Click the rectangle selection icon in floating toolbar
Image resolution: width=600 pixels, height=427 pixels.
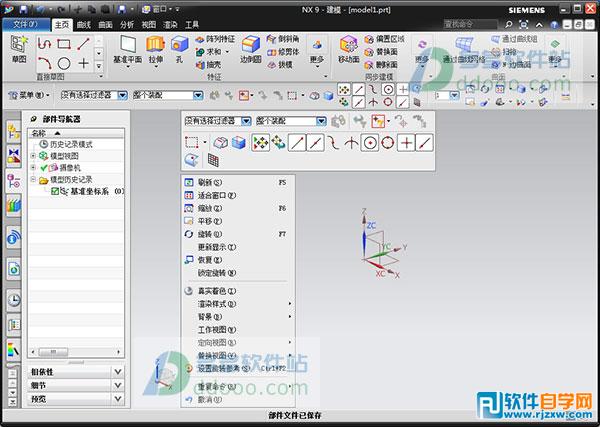tap(192, 143)
